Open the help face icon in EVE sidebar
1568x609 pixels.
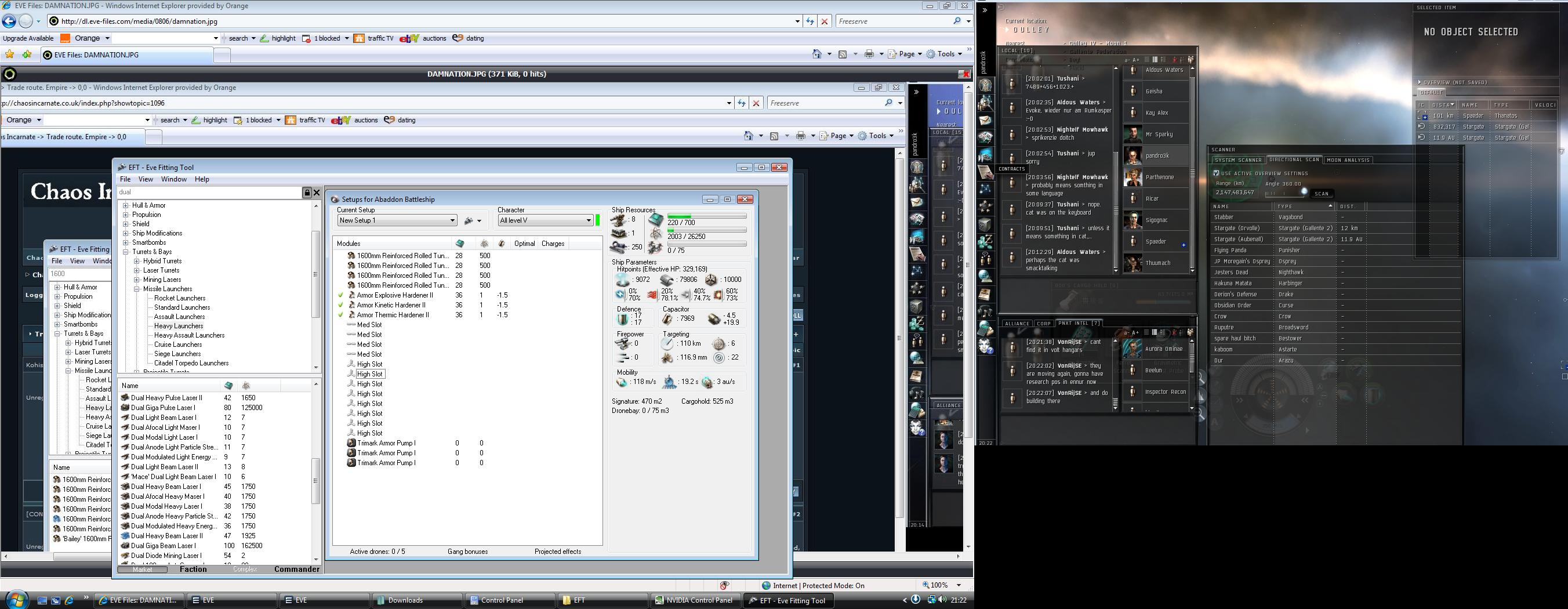click(x=985, y=346)
